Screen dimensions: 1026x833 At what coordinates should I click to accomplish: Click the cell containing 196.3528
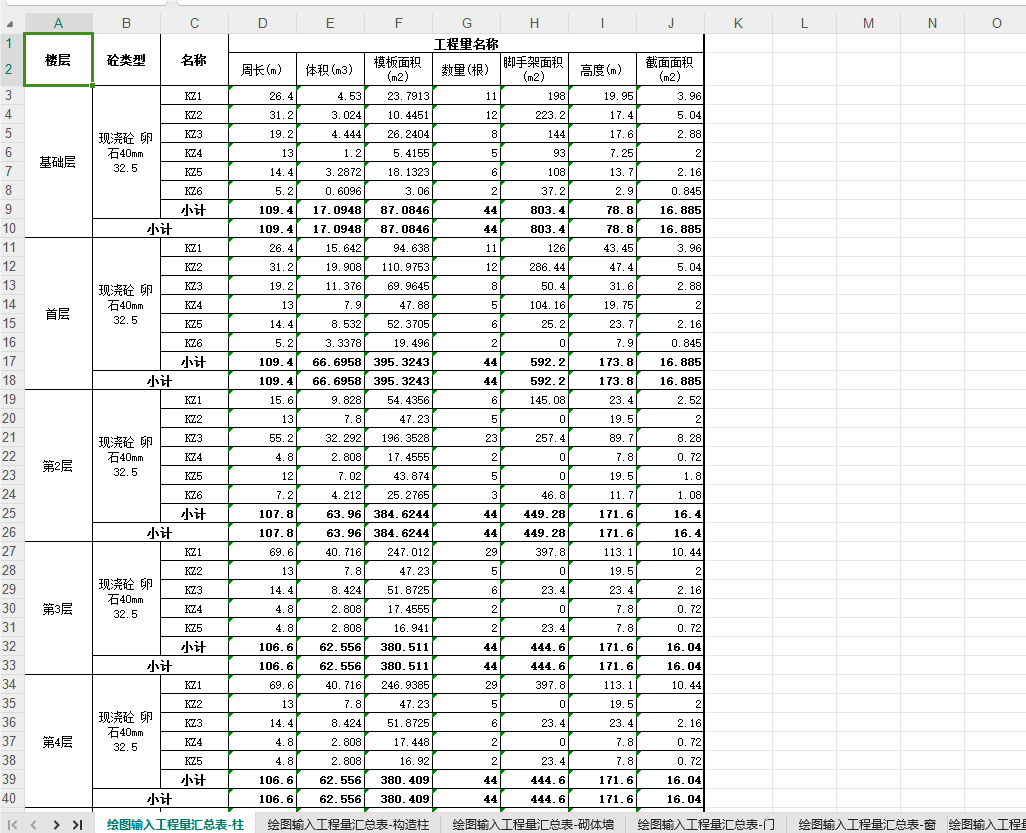coord(398,437)
